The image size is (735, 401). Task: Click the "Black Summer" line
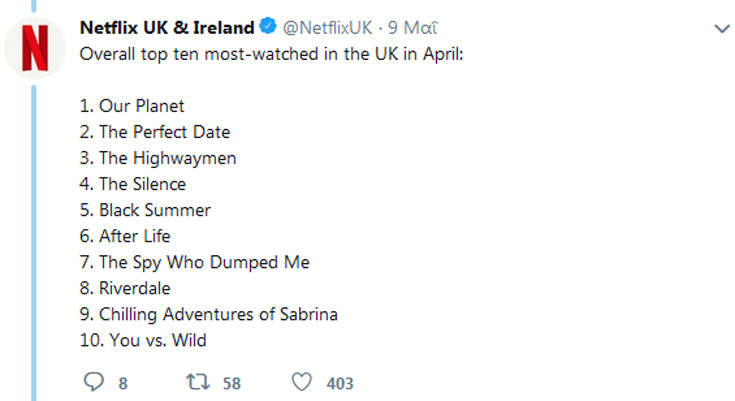(x=145, y=210)
